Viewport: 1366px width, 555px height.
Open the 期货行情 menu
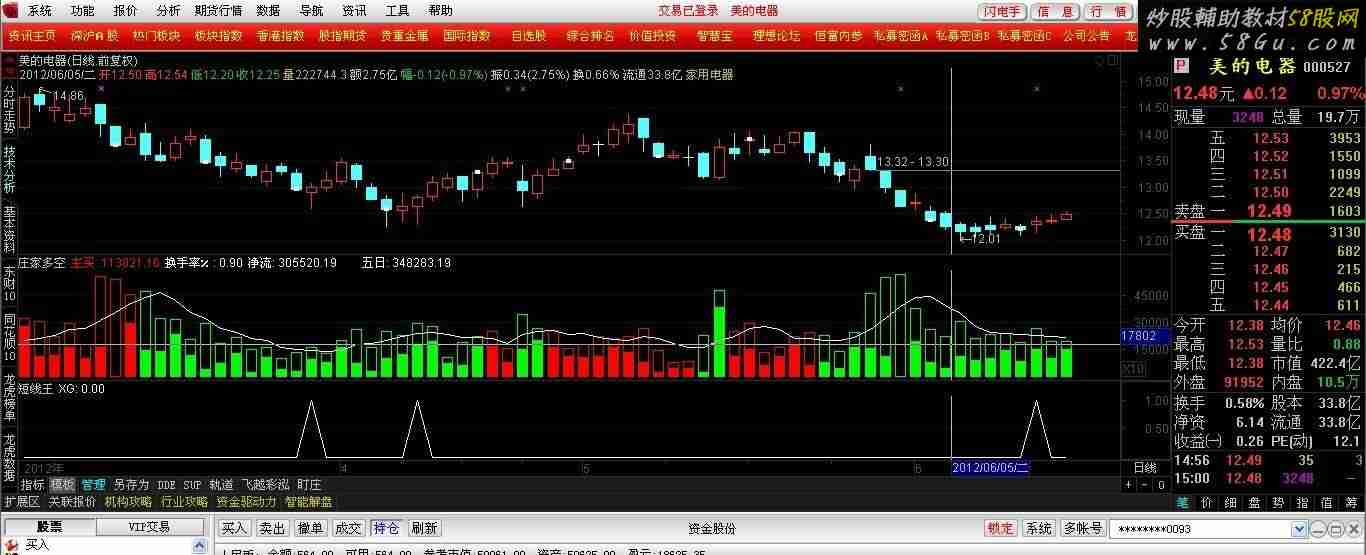(x=218, y=11)
